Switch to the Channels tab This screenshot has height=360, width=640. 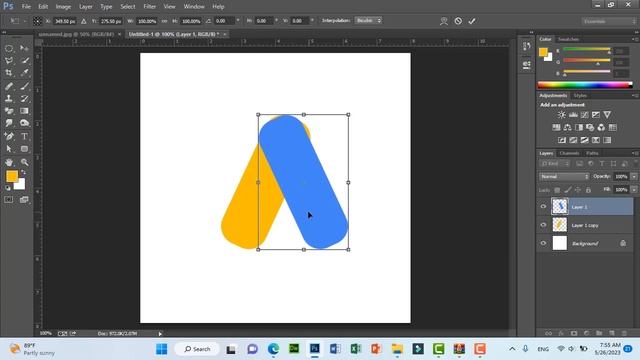[569, 153]
